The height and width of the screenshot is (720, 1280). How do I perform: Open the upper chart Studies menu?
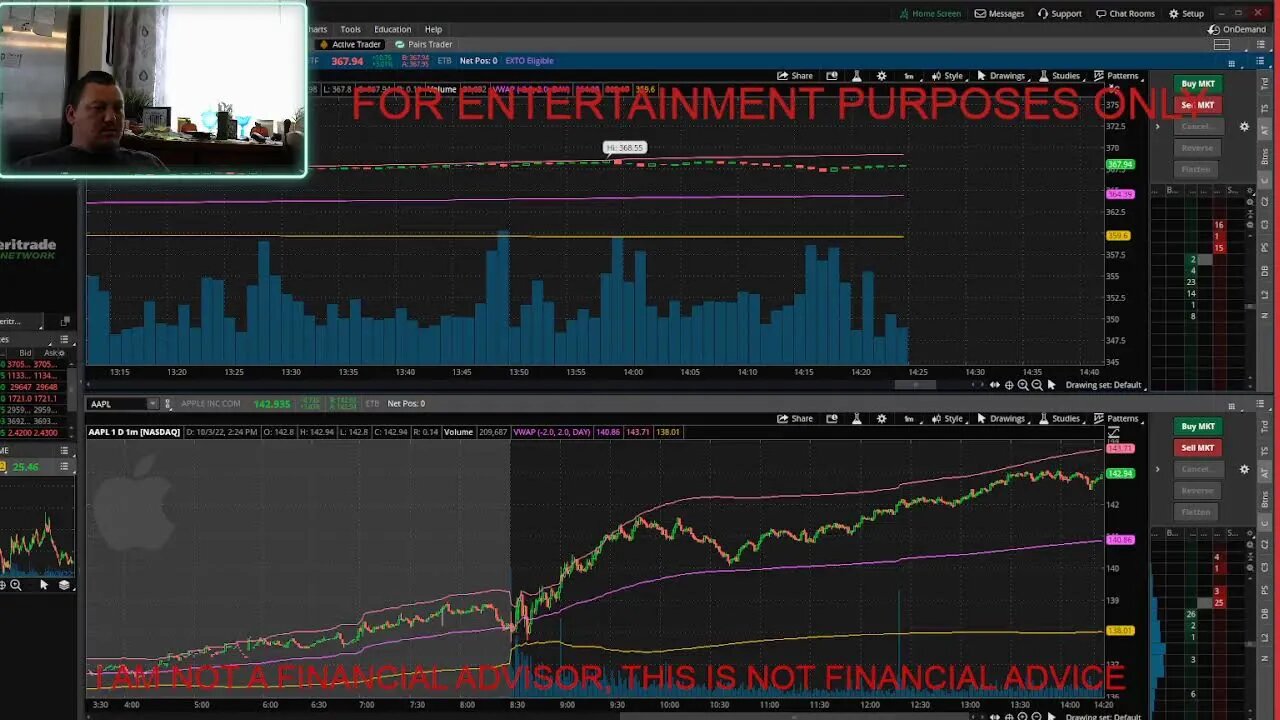point(1060,76)
